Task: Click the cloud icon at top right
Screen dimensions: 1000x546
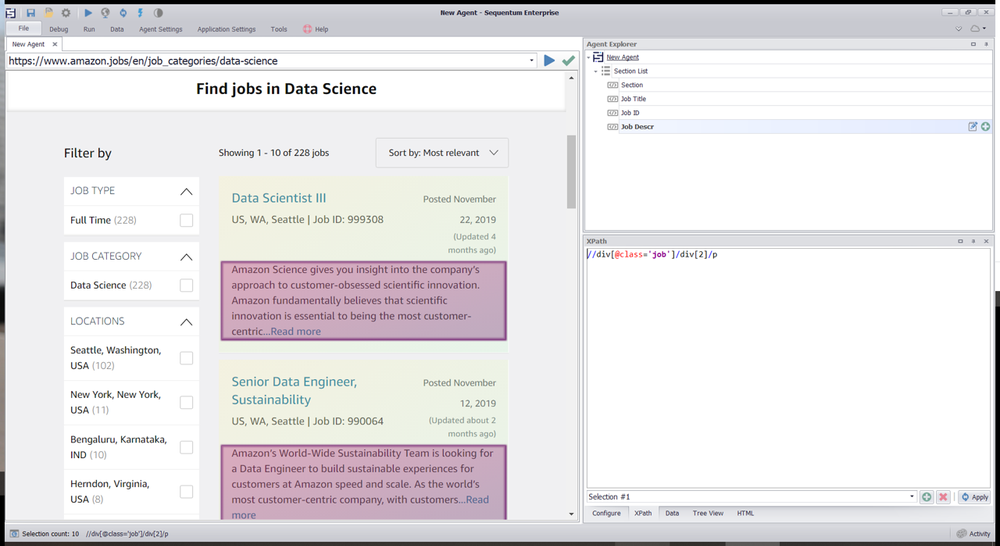Action: click(x=976, y=29)
